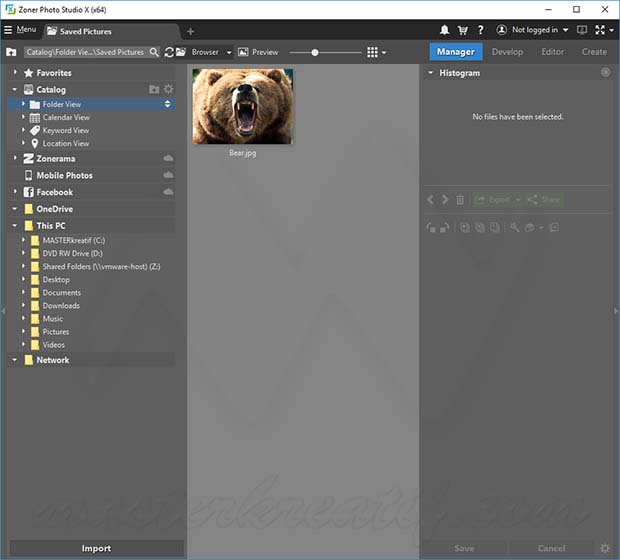The height and width of the screenshot is (560, 620).
Task: Click the search magnifier in path bar
Action: [154, 52]
